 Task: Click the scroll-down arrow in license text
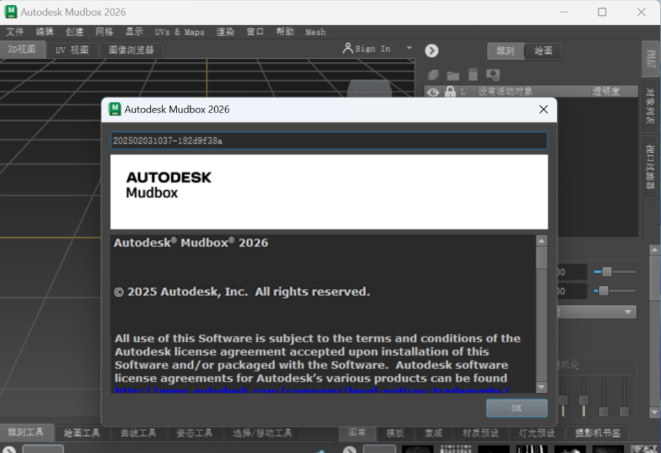[541, 386]
